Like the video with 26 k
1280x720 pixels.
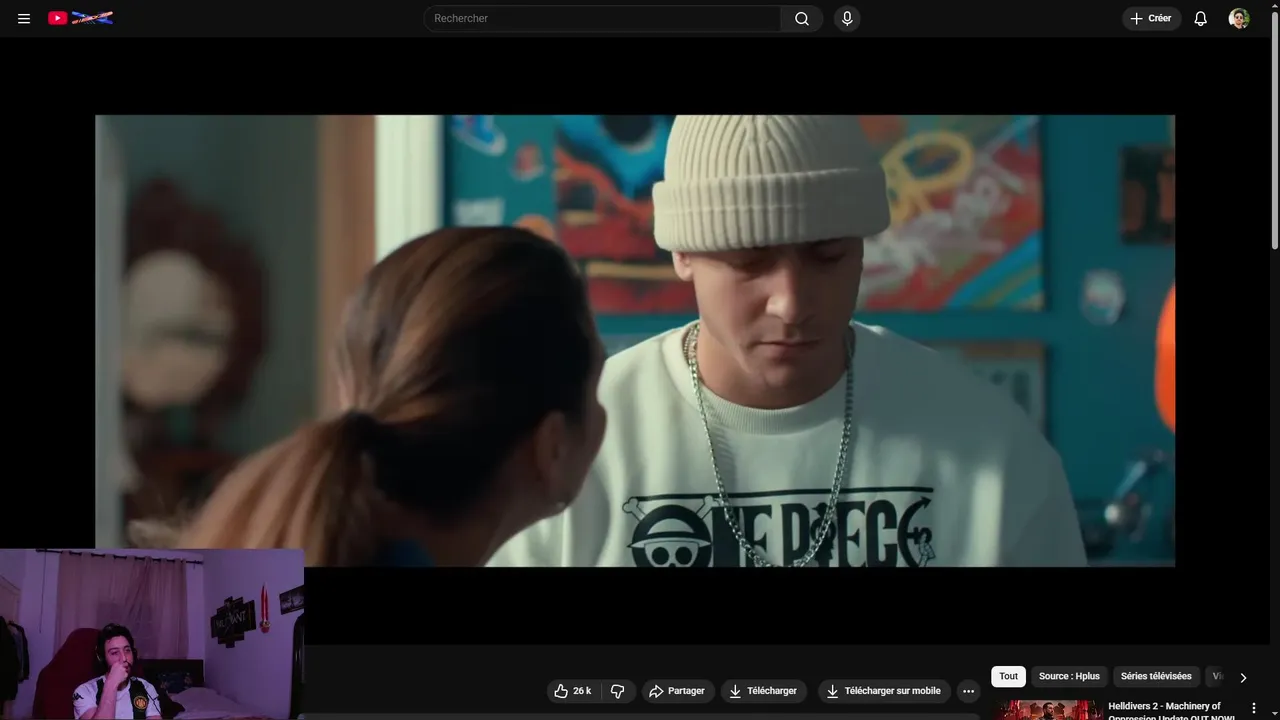(x=572, y=691)
